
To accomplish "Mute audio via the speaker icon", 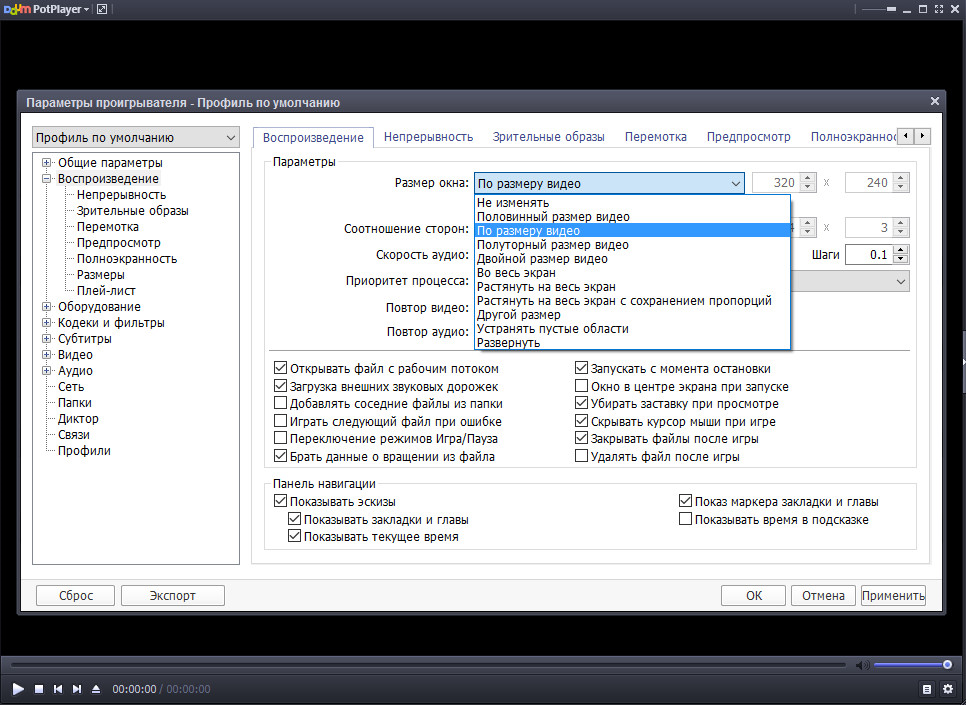I will (x=861, y=665).
